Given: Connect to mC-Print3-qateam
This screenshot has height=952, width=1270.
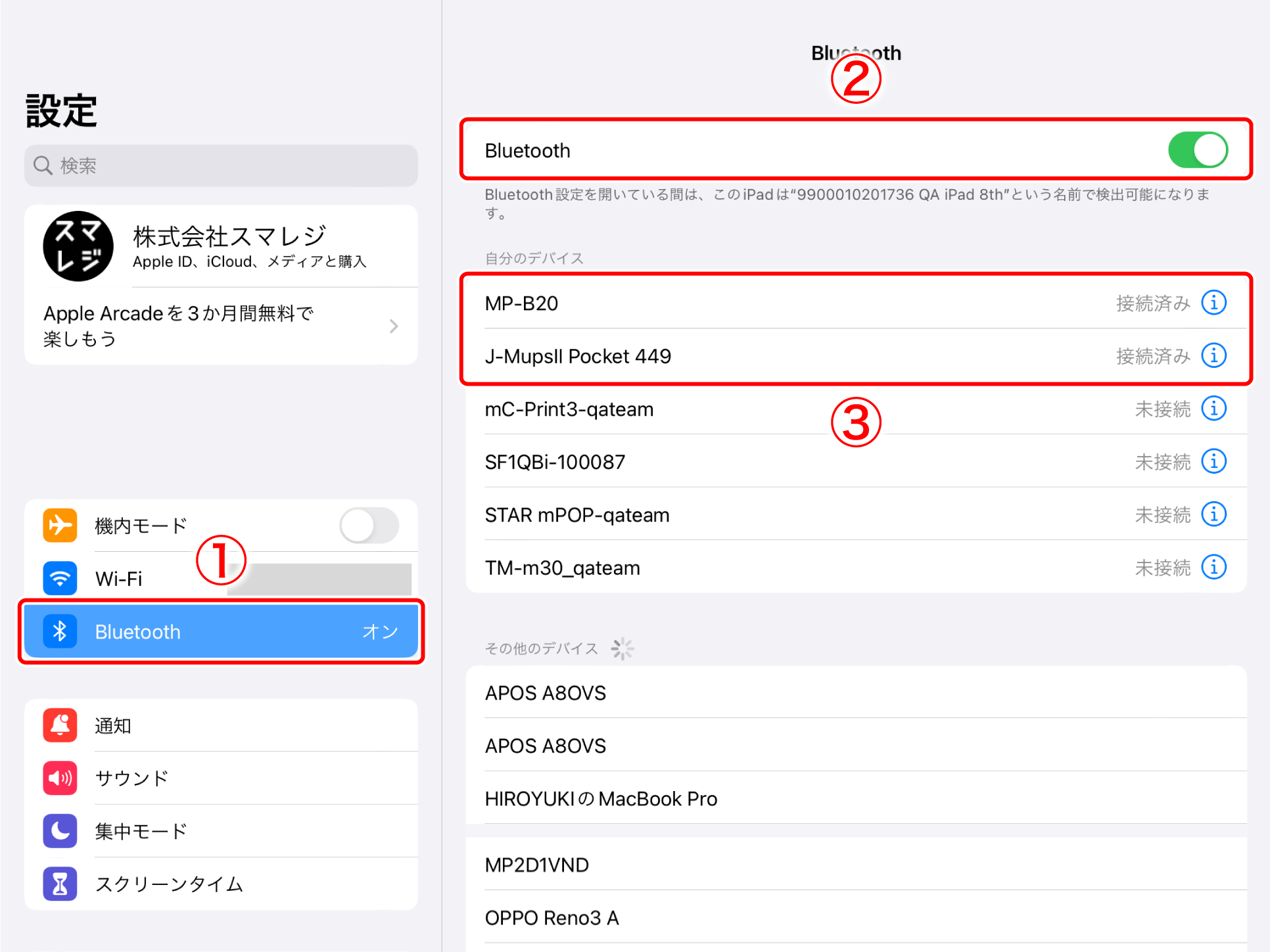Looking at the screenshot, I should pyautogui.click(x=856, y=409).
